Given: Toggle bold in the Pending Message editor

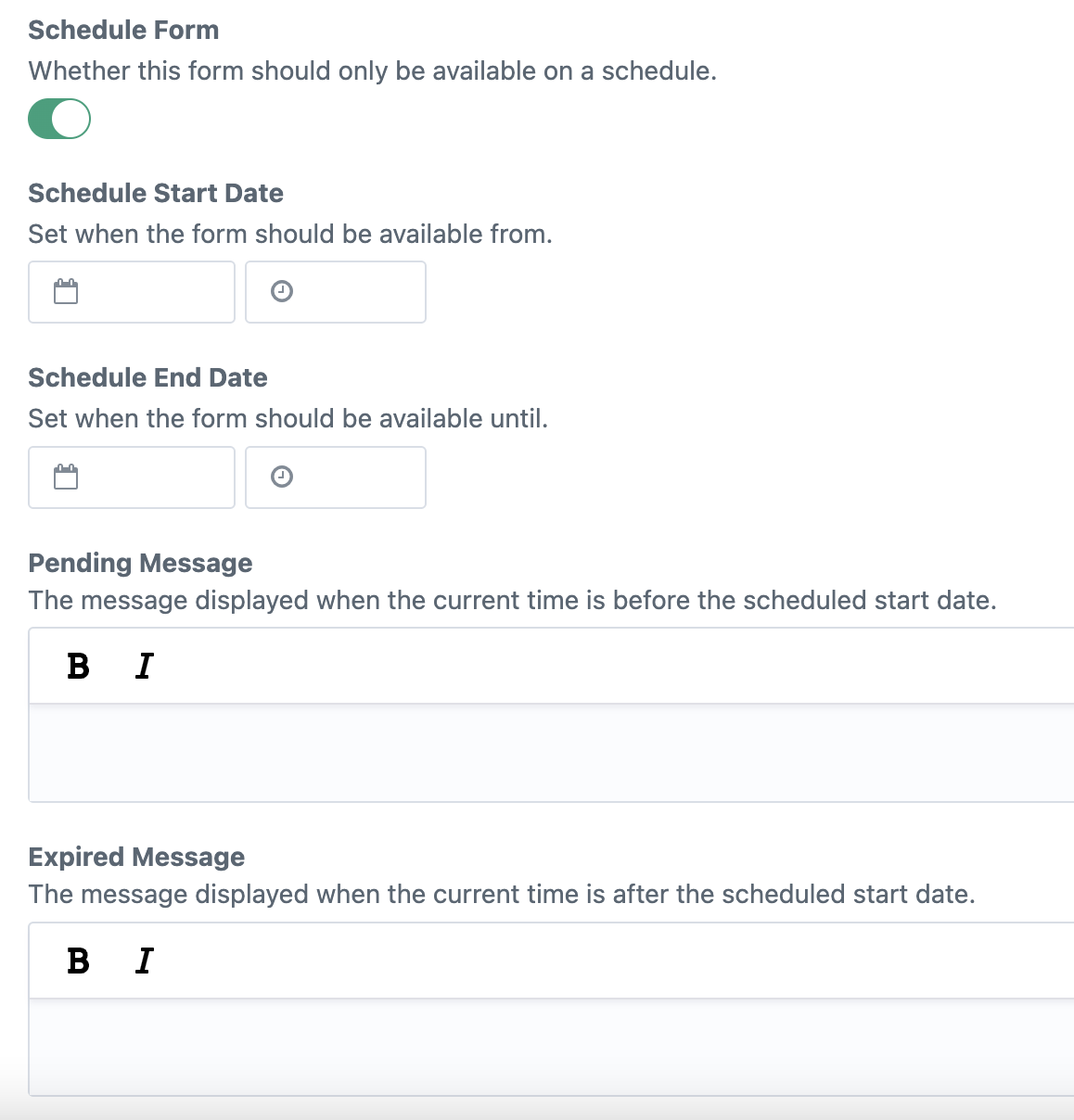Looking at the screenshot, I should click(x=79, y=666).
